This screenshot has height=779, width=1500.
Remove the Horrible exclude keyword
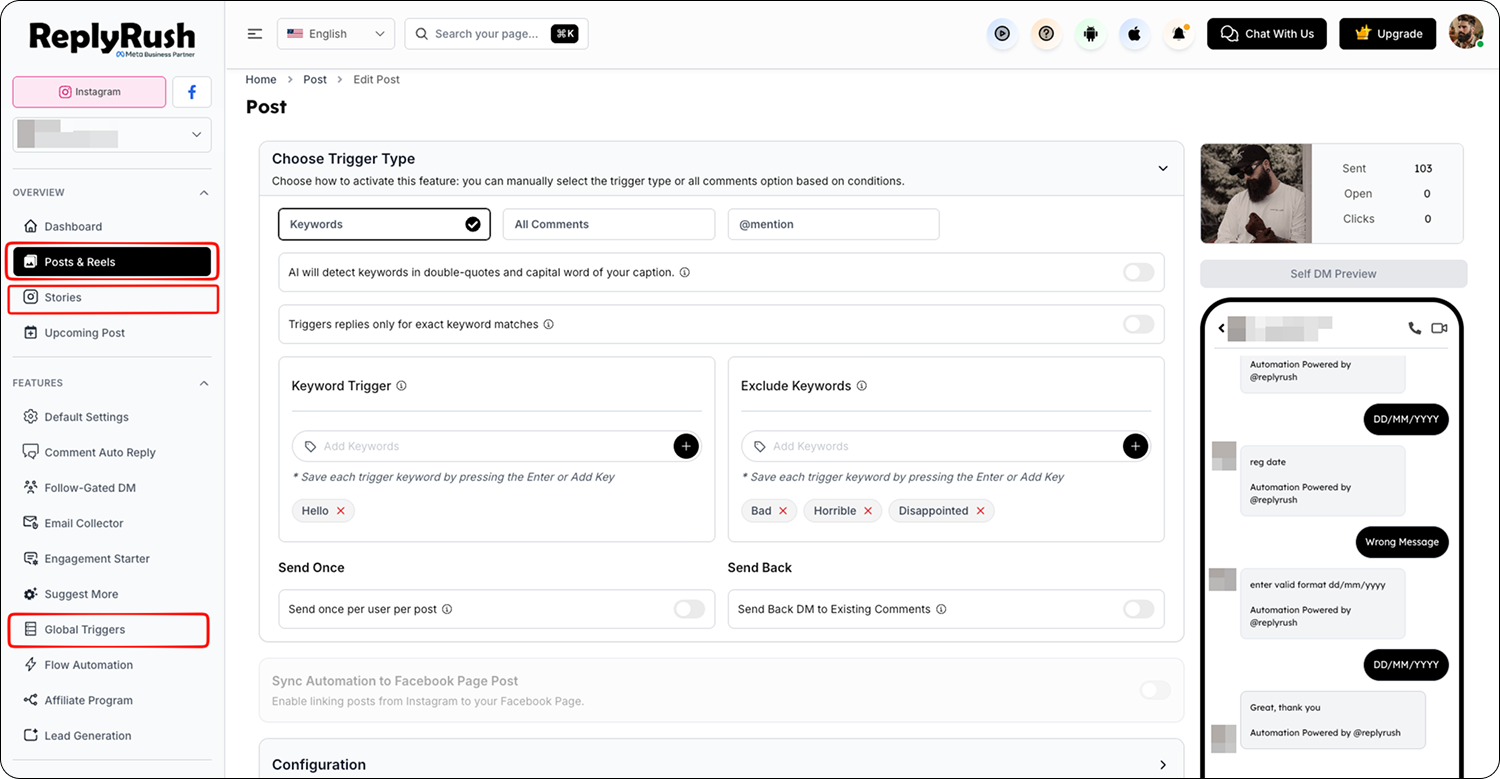(x=868, y=511)
